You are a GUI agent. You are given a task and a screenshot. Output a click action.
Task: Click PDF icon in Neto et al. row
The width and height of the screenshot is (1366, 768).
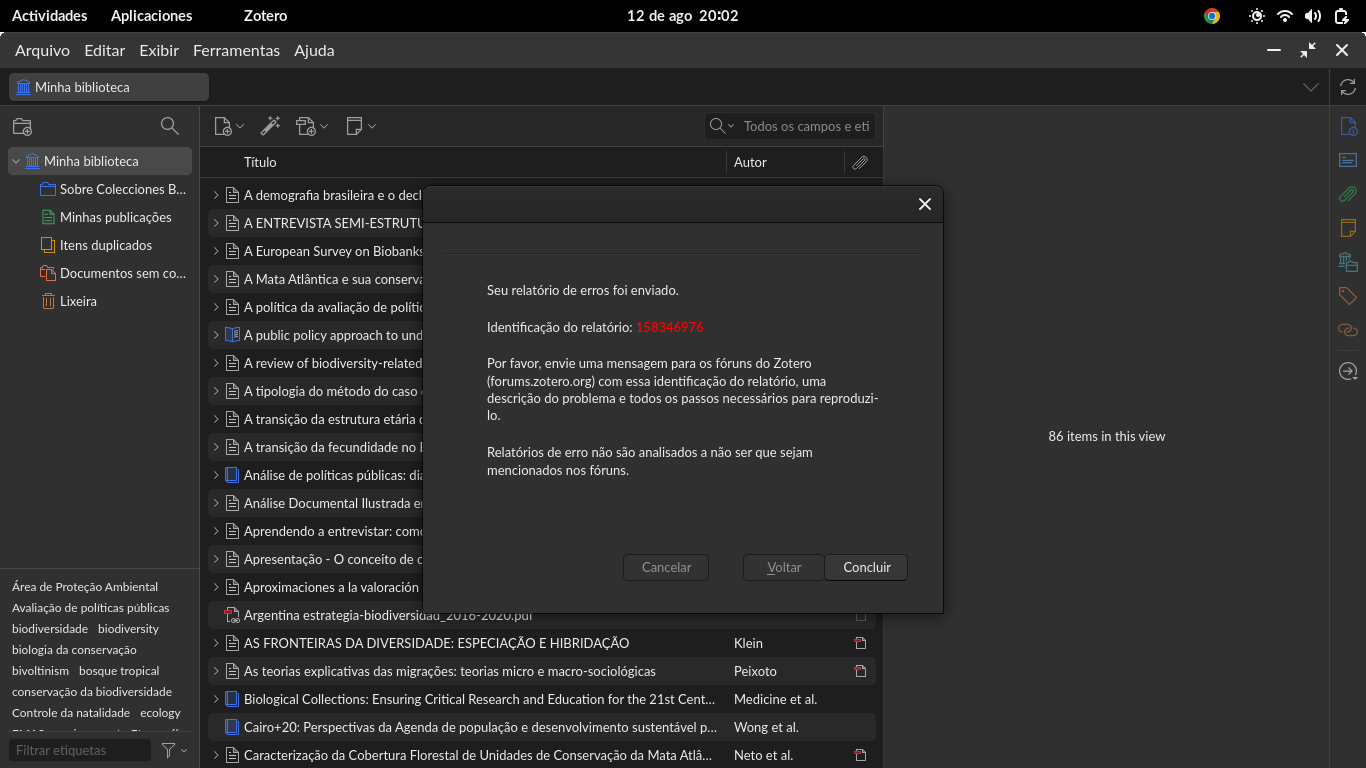(860, 755)
